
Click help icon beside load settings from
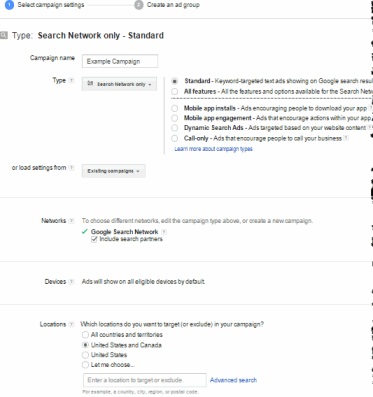[71, 168]
